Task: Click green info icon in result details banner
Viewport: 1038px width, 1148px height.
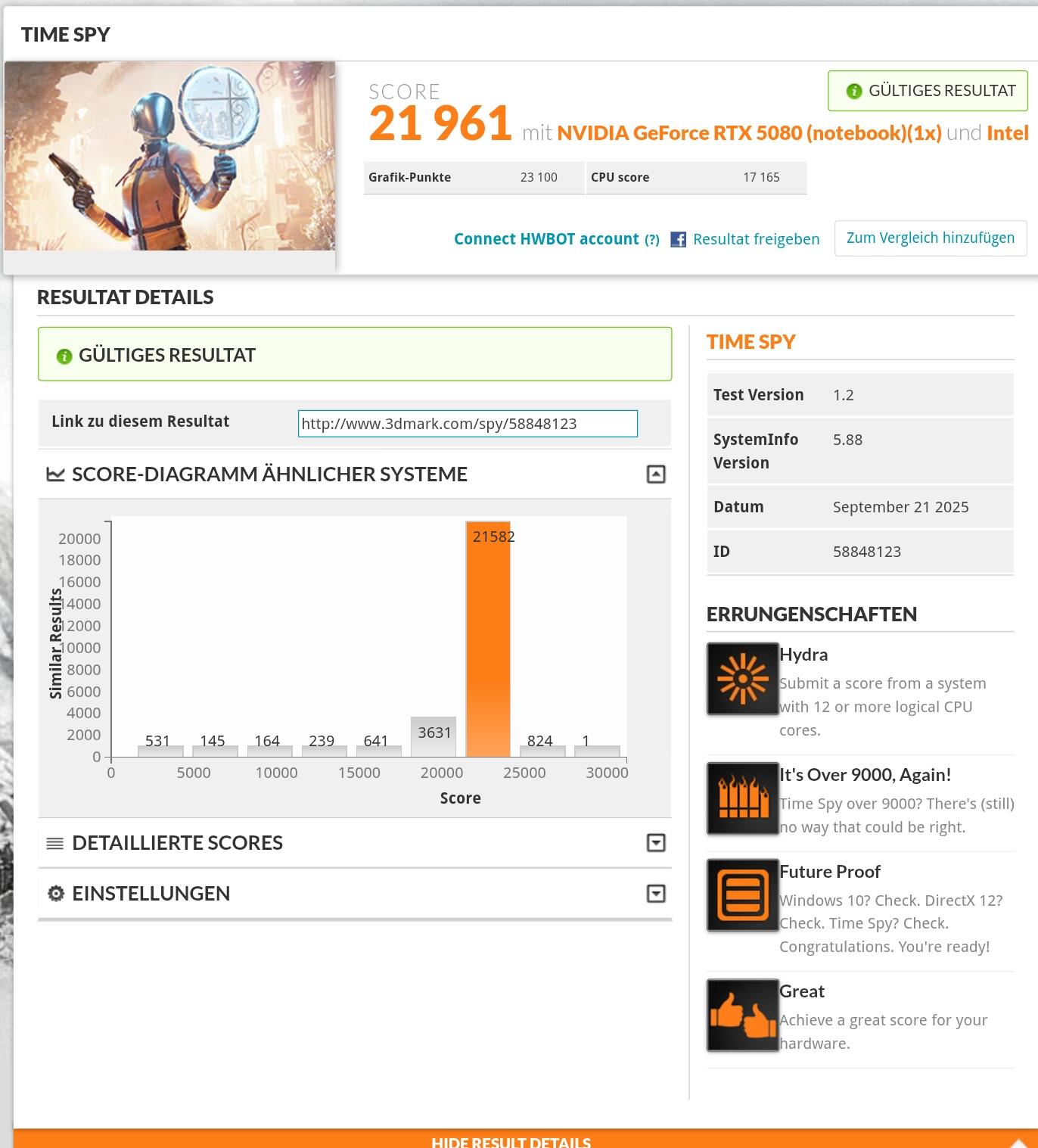Action: [64, 356]
